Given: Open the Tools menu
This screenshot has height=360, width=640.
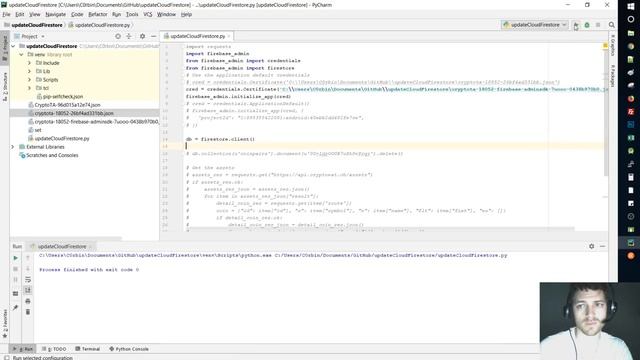Looking at the screenshot, I should [132, 14].
